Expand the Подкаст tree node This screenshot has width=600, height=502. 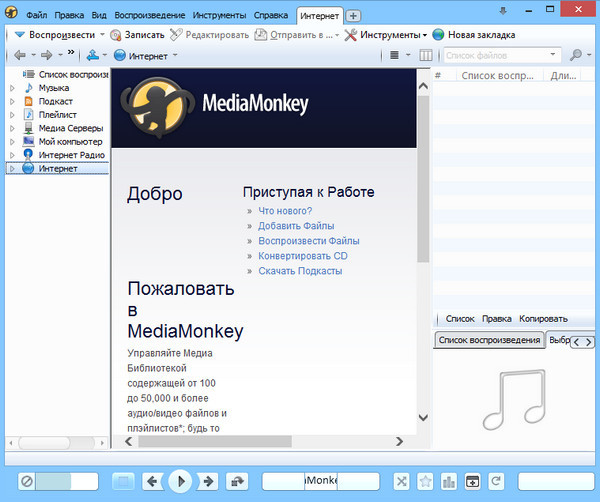(x=12, y=101)
